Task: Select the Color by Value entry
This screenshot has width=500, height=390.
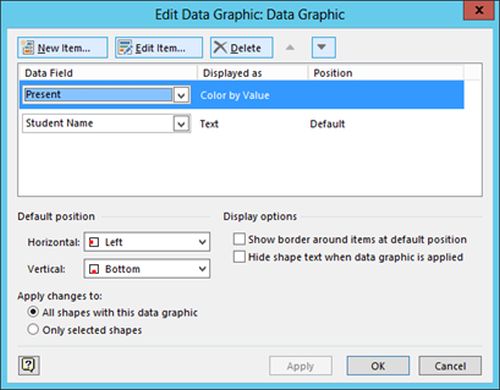Action: (x=235, y=95)
